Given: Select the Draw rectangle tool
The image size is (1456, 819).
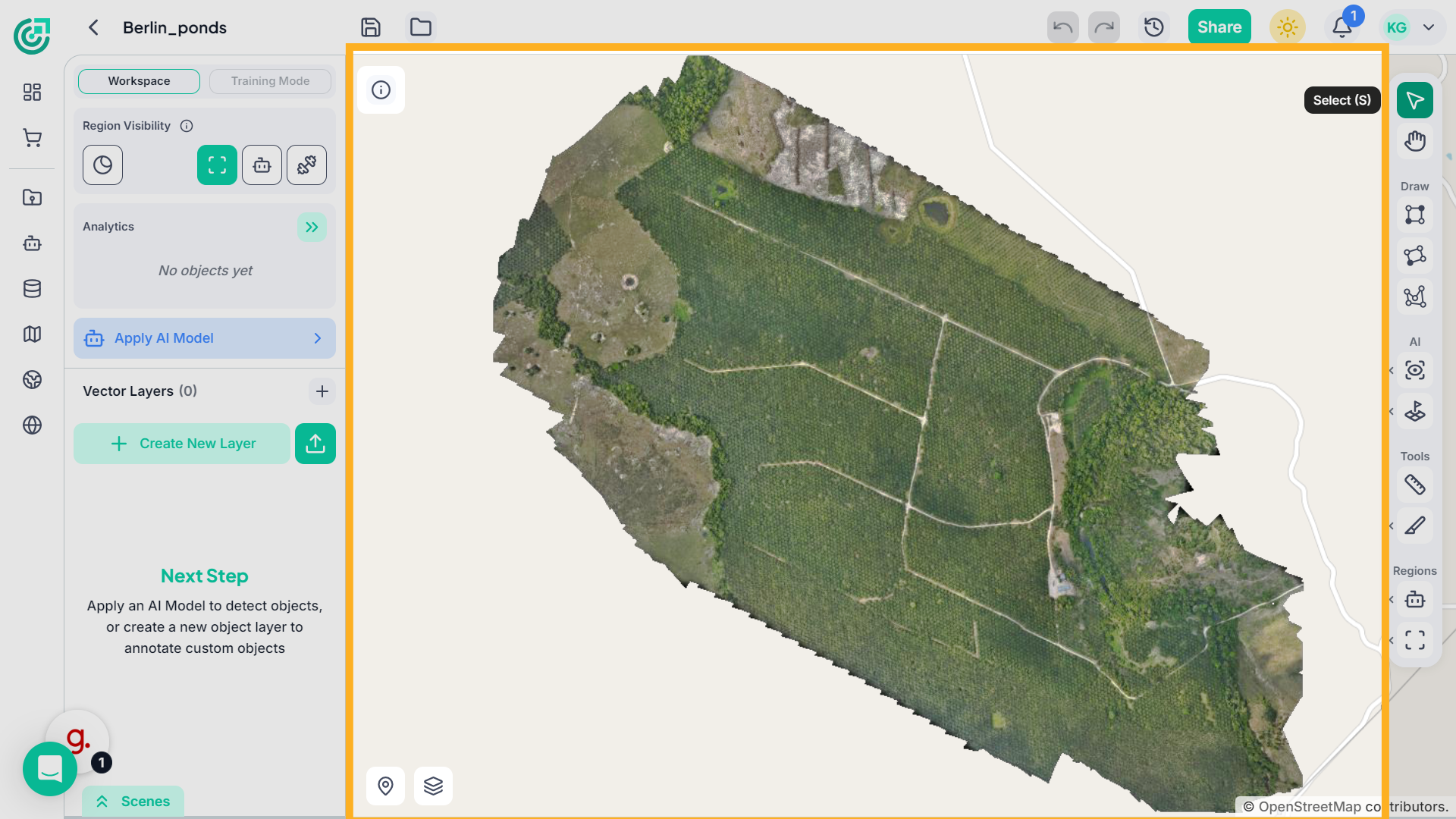Looking at the screenshot, I should (x=1415, y=215).
